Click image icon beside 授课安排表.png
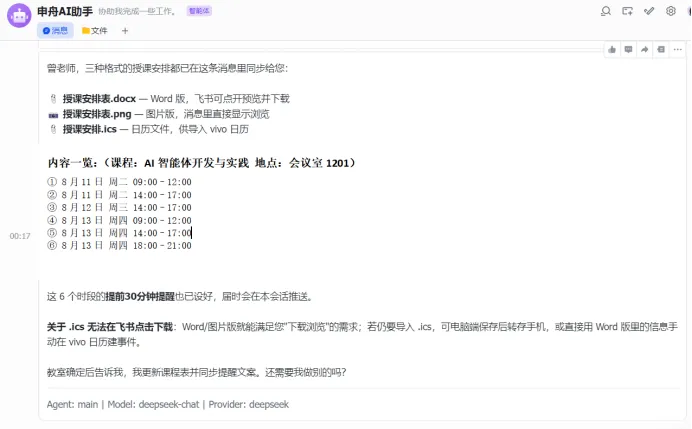Viewport: 692px width, 429px height. tap(53, 115)
